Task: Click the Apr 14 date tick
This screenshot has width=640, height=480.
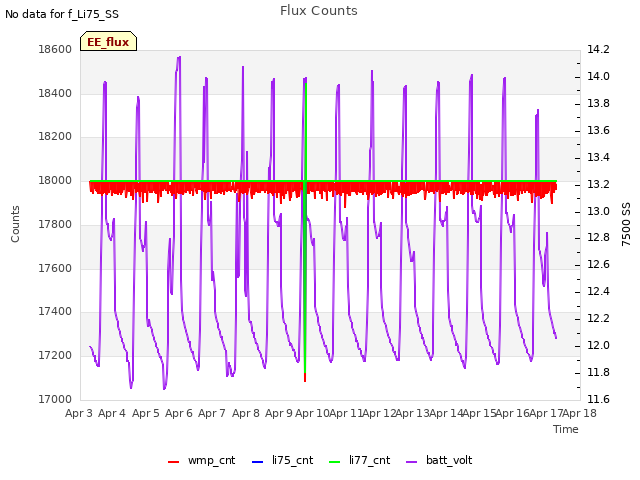Action: [x=446, y=413]
